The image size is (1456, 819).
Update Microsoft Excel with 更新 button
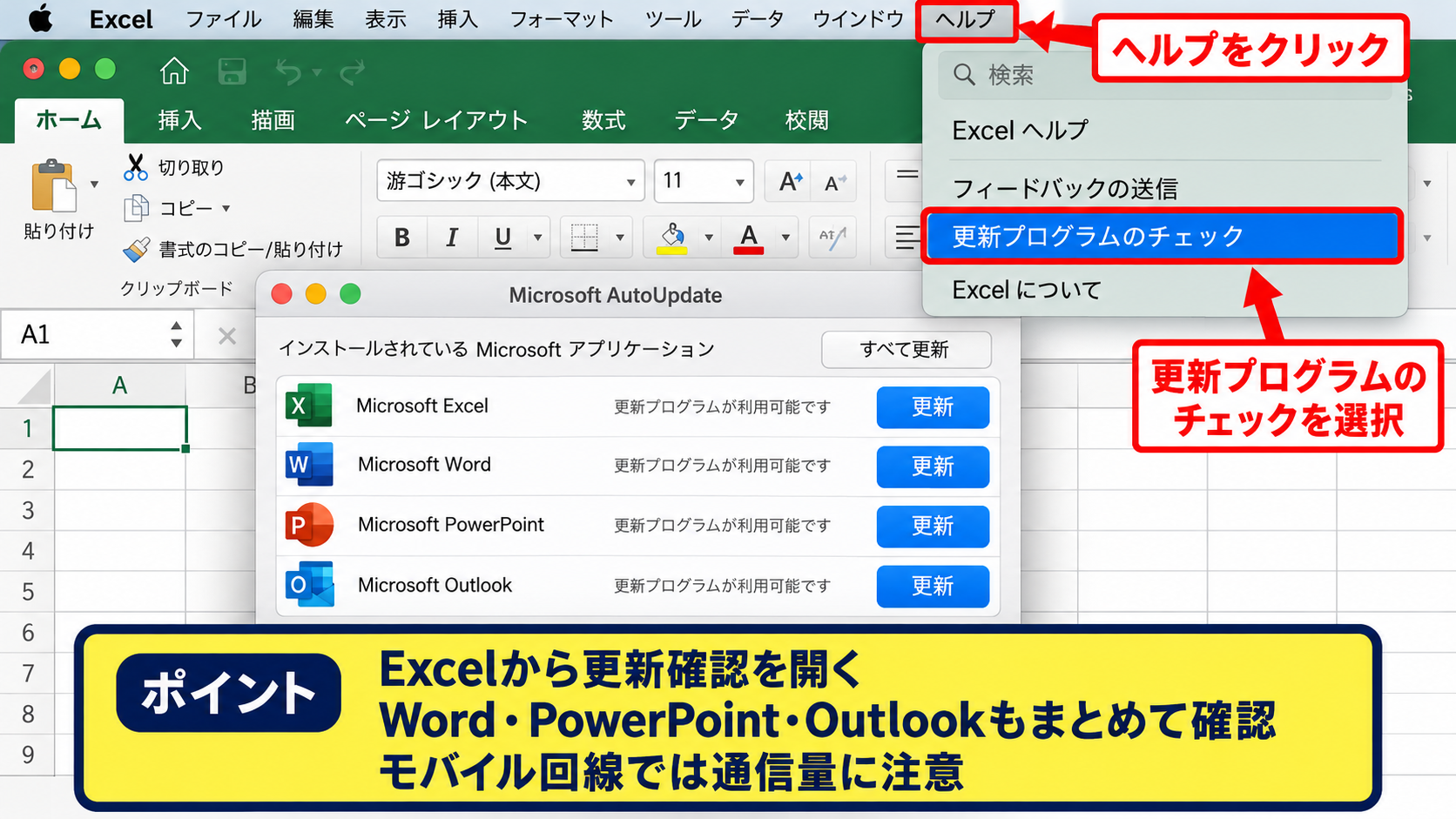click(933, 407)
